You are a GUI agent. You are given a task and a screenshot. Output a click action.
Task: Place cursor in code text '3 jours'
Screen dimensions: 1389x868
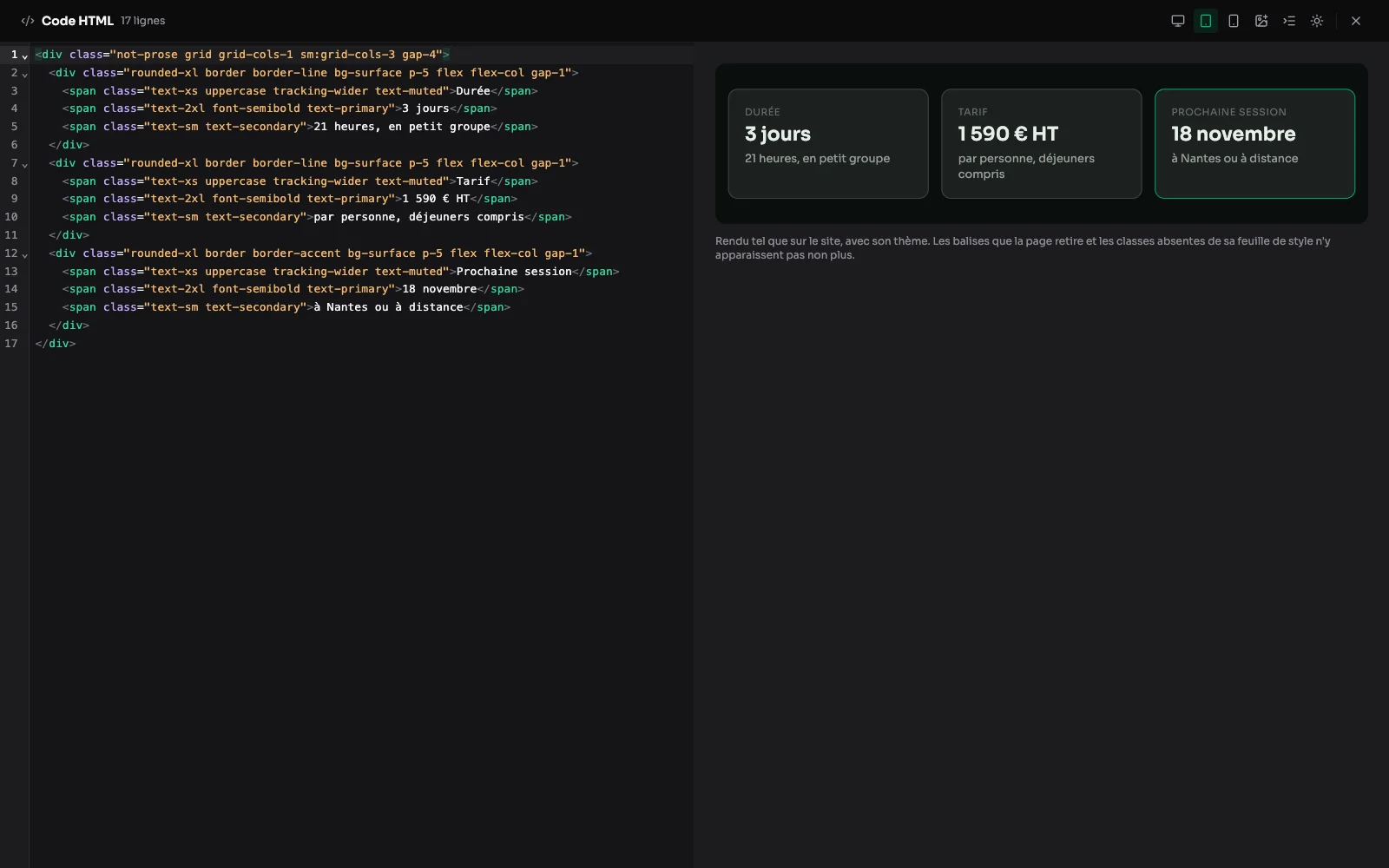pos(425,108)
